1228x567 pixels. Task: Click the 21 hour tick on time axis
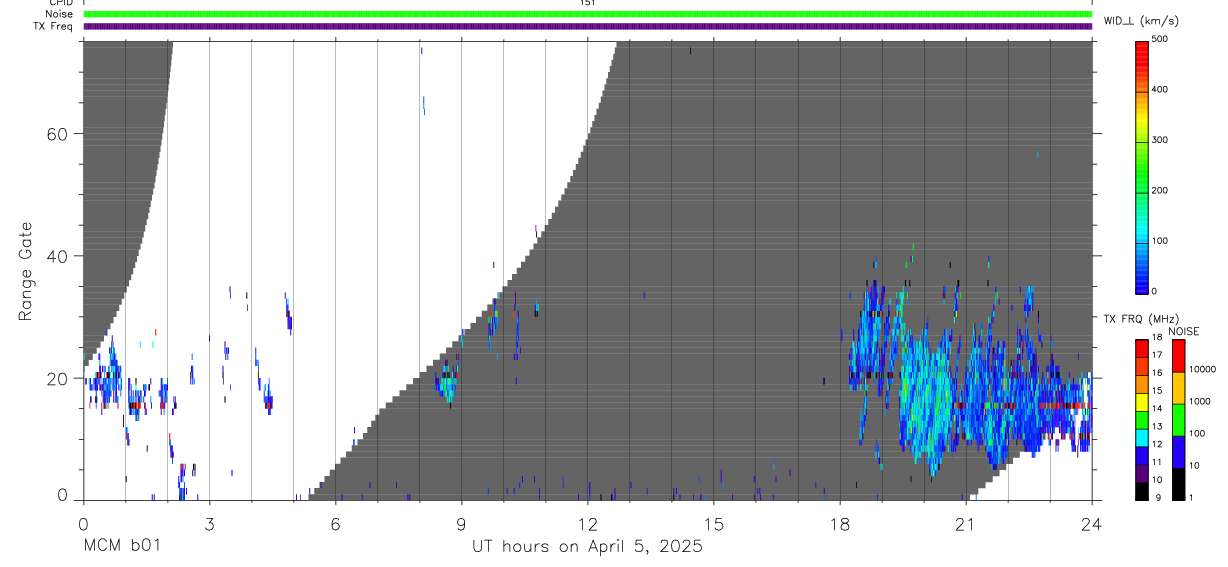coord(965,523)
